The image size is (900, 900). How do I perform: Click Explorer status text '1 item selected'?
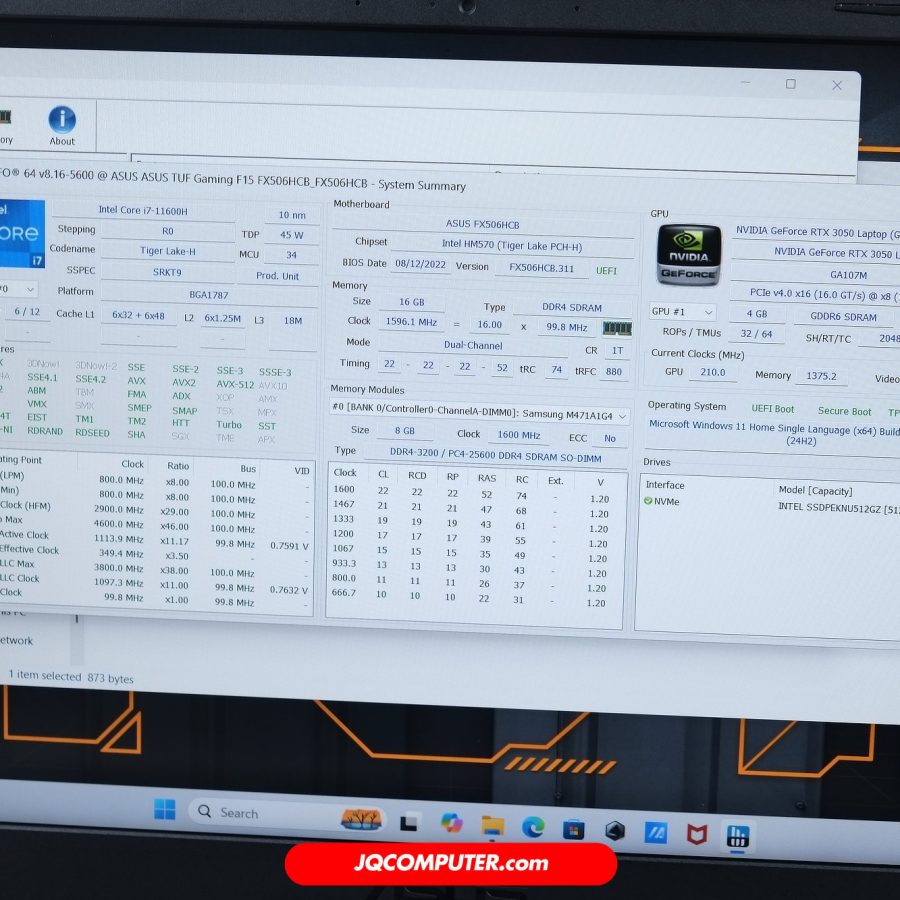[45, 675]
